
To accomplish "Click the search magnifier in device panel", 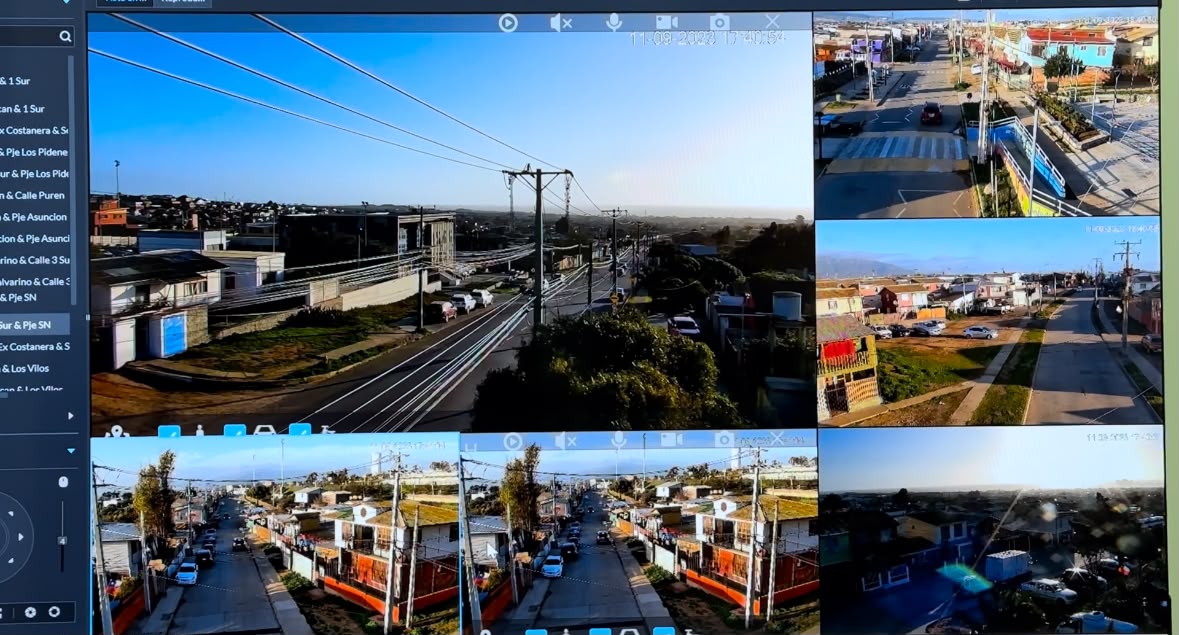I will coord(65,36).
